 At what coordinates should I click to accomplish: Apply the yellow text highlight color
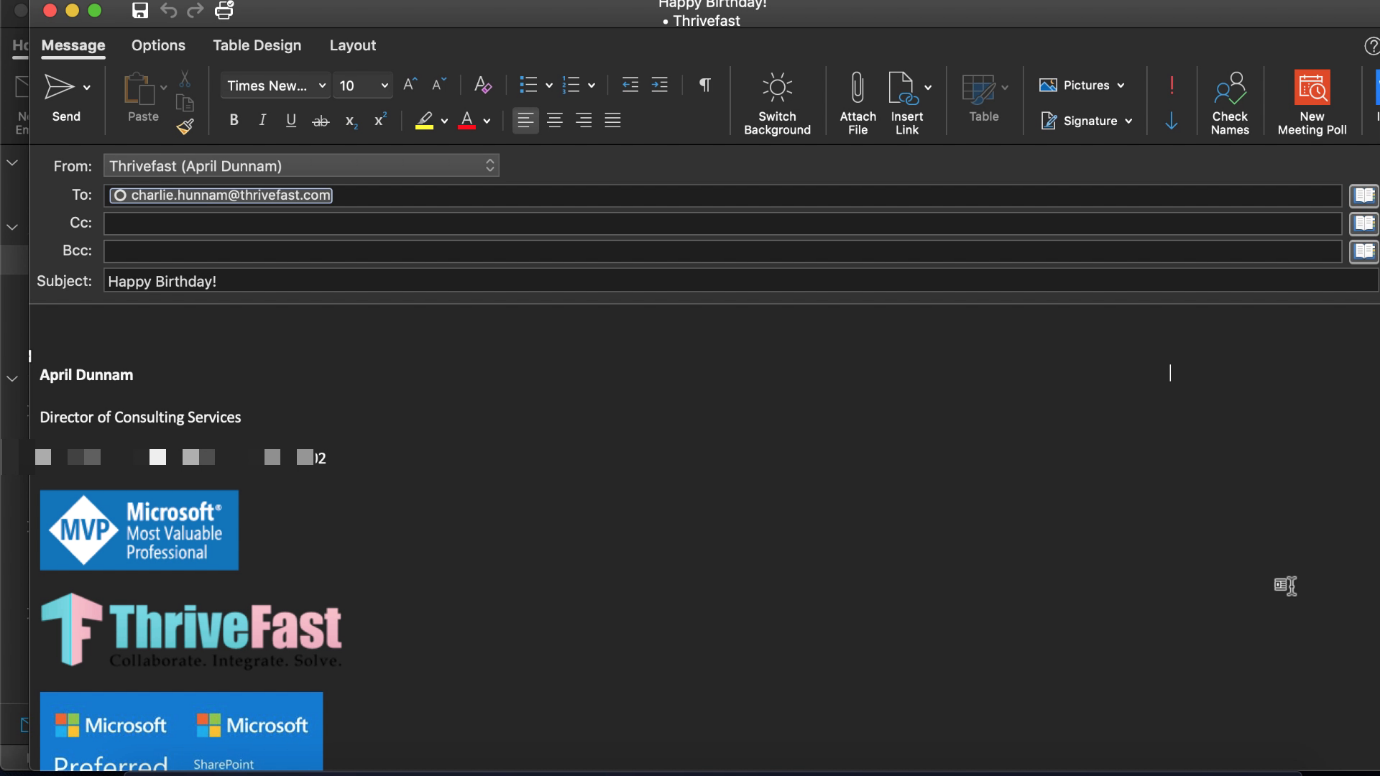[425, 121]
